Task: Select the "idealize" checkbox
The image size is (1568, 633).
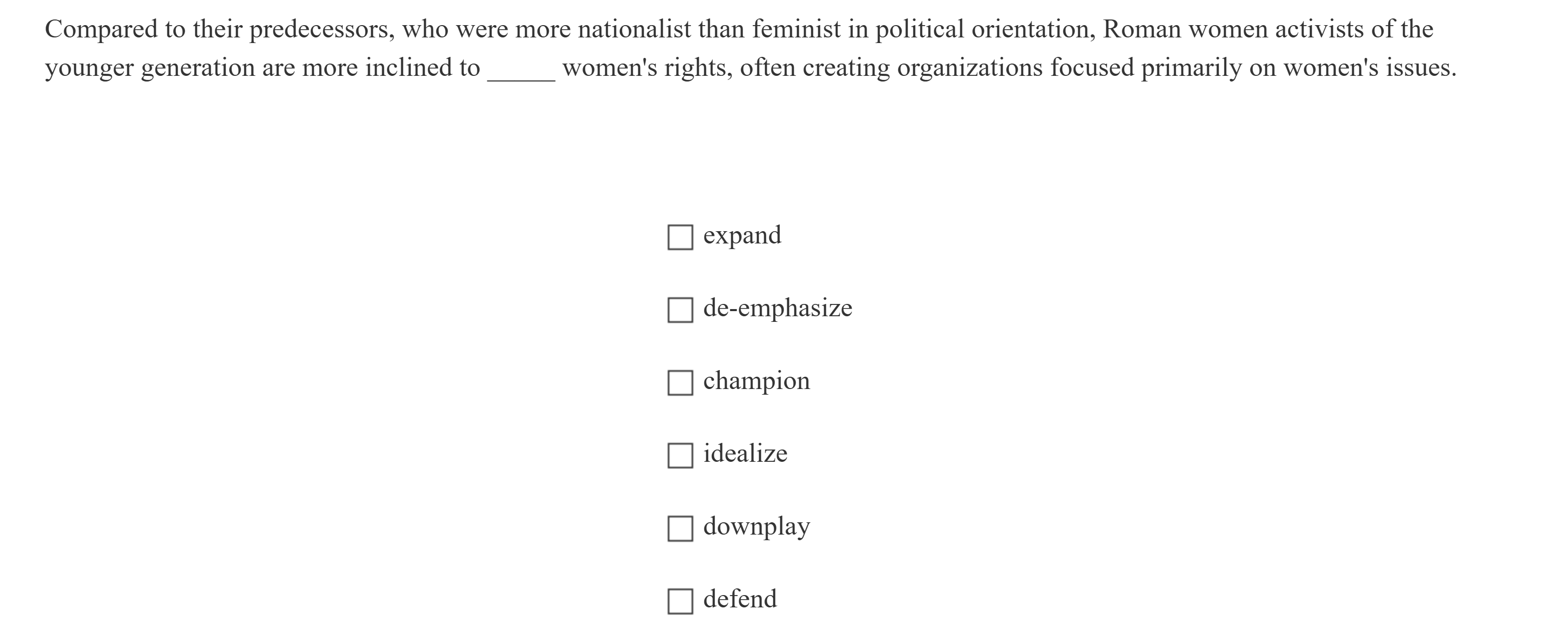Action: pos(680,455)
